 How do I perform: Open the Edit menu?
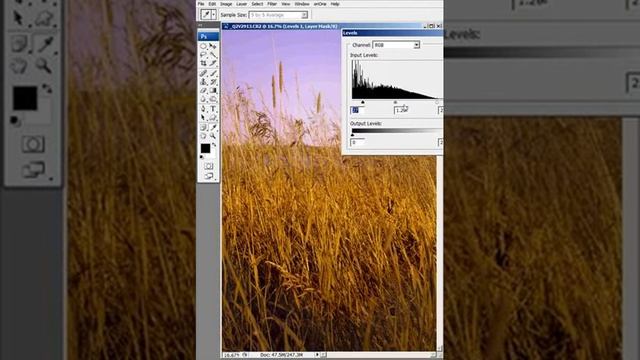tap(212, 4)
